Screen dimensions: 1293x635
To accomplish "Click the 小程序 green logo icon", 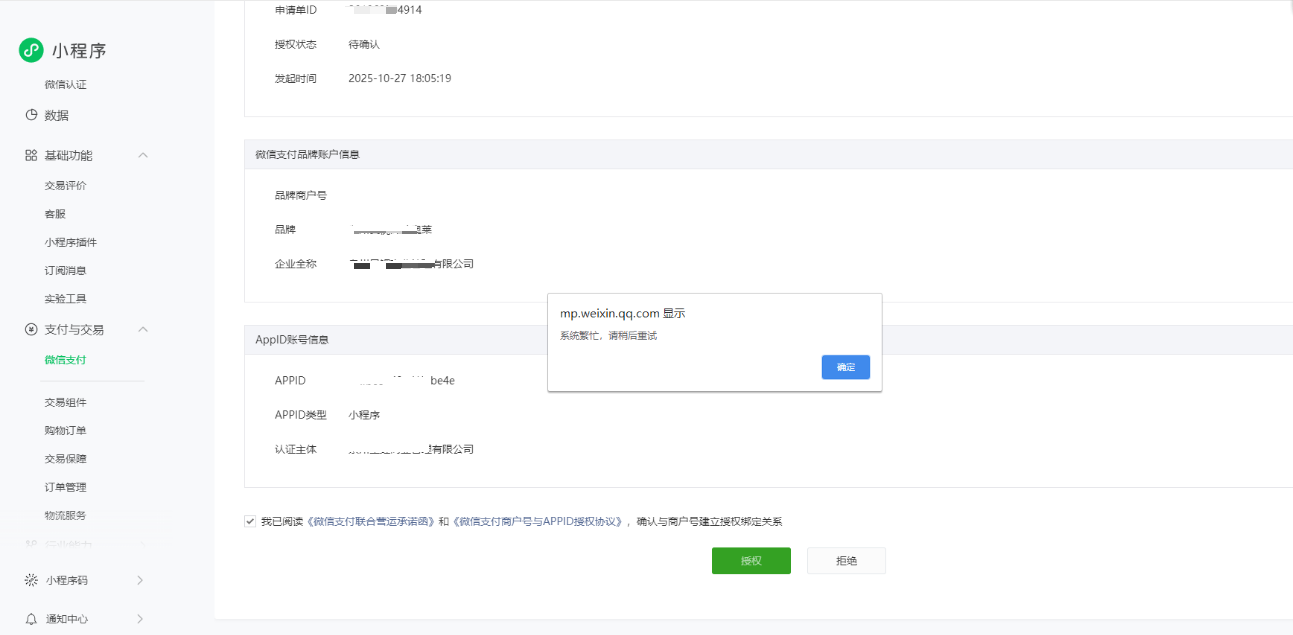I will pyautogui.click(x=31, y=50).
